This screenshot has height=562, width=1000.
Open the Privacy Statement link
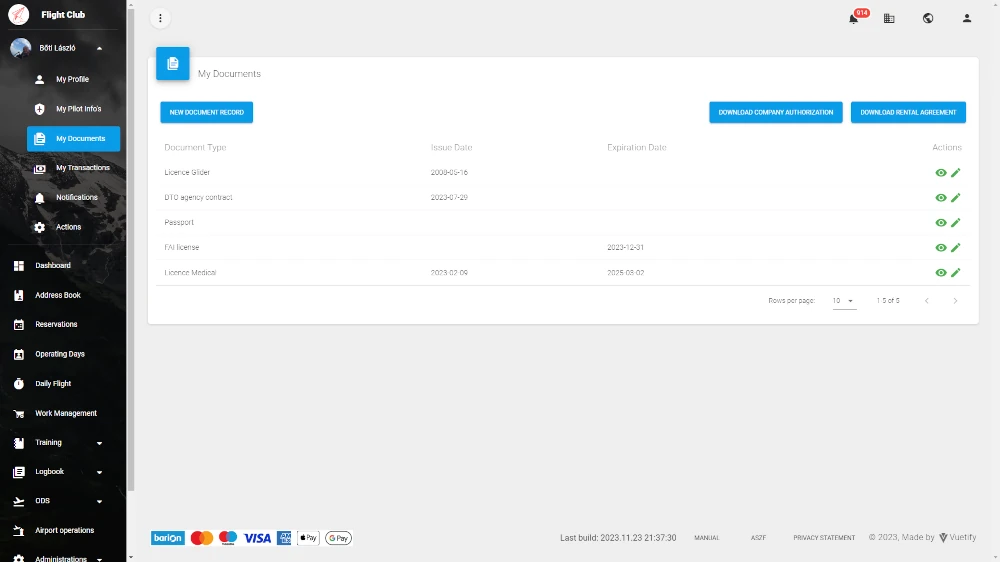coord(824,538)
